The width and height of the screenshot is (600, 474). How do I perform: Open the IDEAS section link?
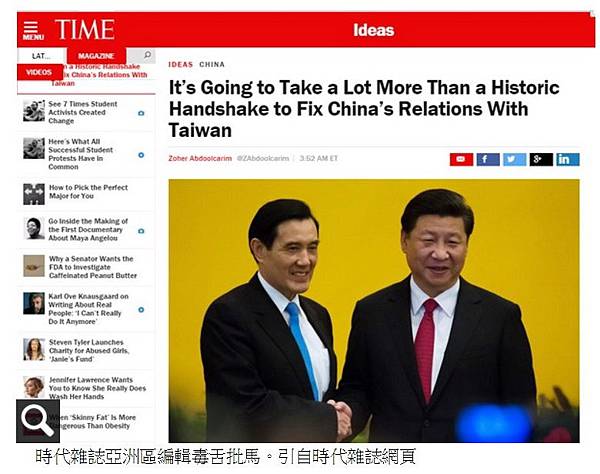[181, 64]
